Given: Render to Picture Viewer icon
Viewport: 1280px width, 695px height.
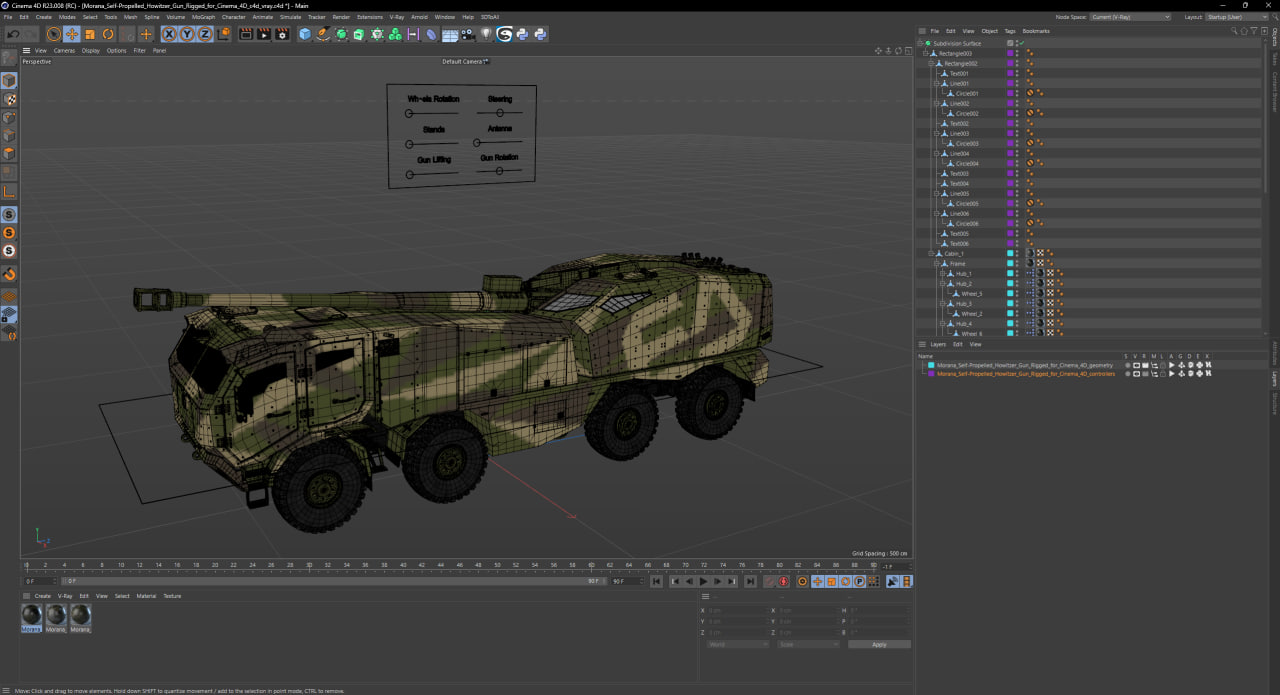Looking at the screenshot, I should tap(264, 34).
